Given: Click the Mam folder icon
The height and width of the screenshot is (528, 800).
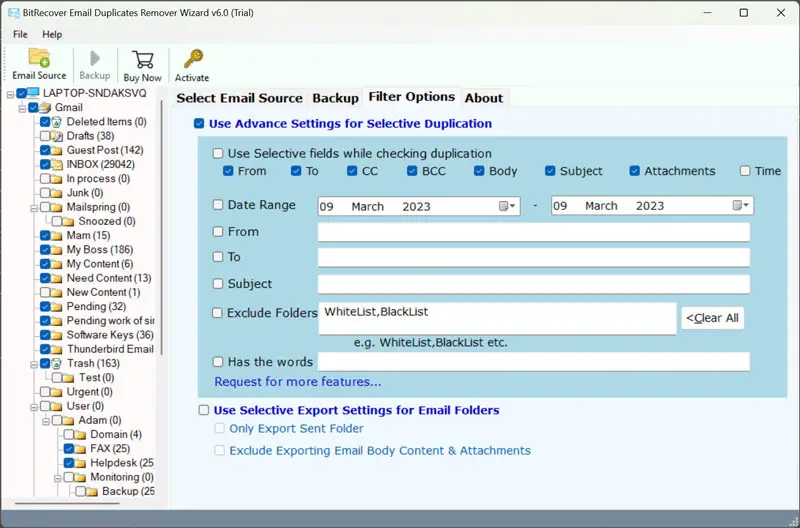Looking at the screenshot, I should pos(57,236).
